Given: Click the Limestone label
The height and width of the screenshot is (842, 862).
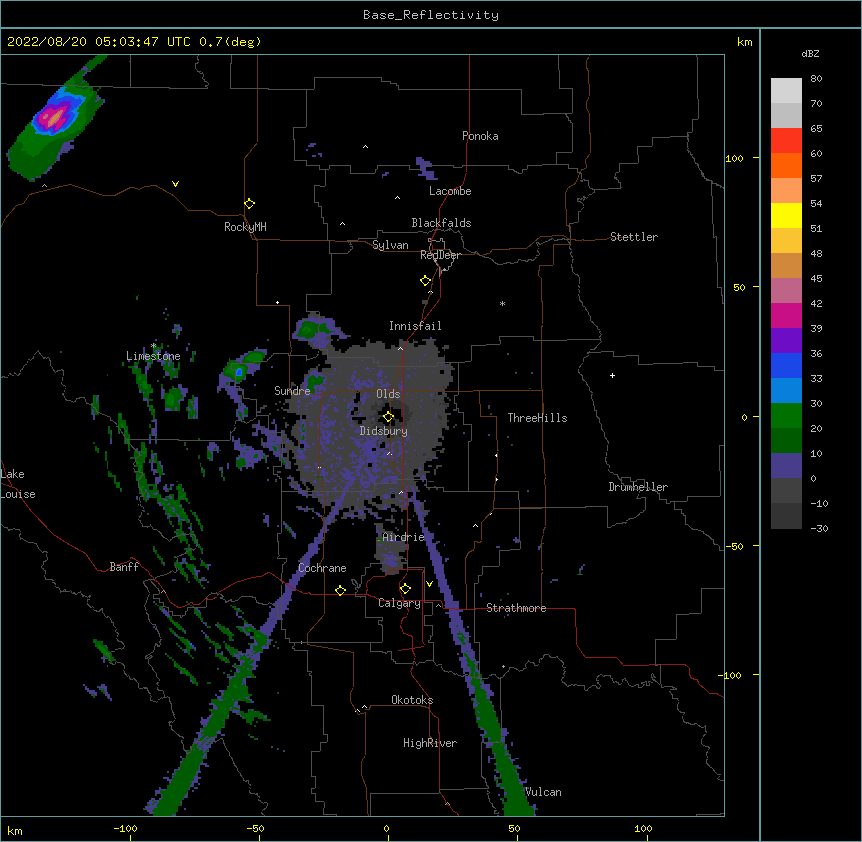Looking at the screenshot, I should click(153, 356).
